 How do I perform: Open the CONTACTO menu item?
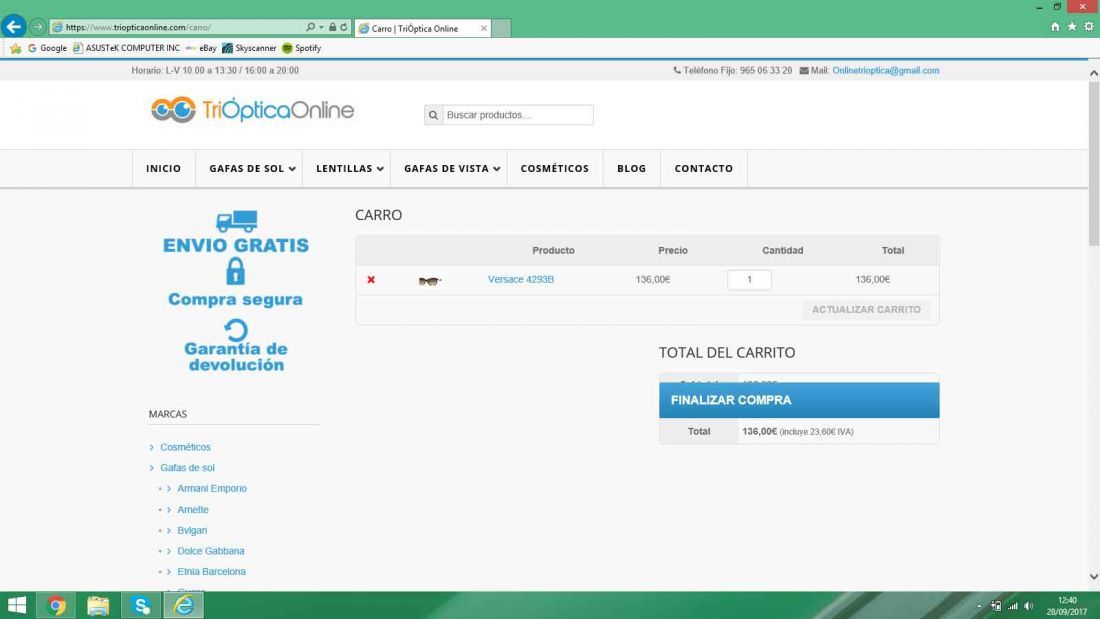(704, 168)
